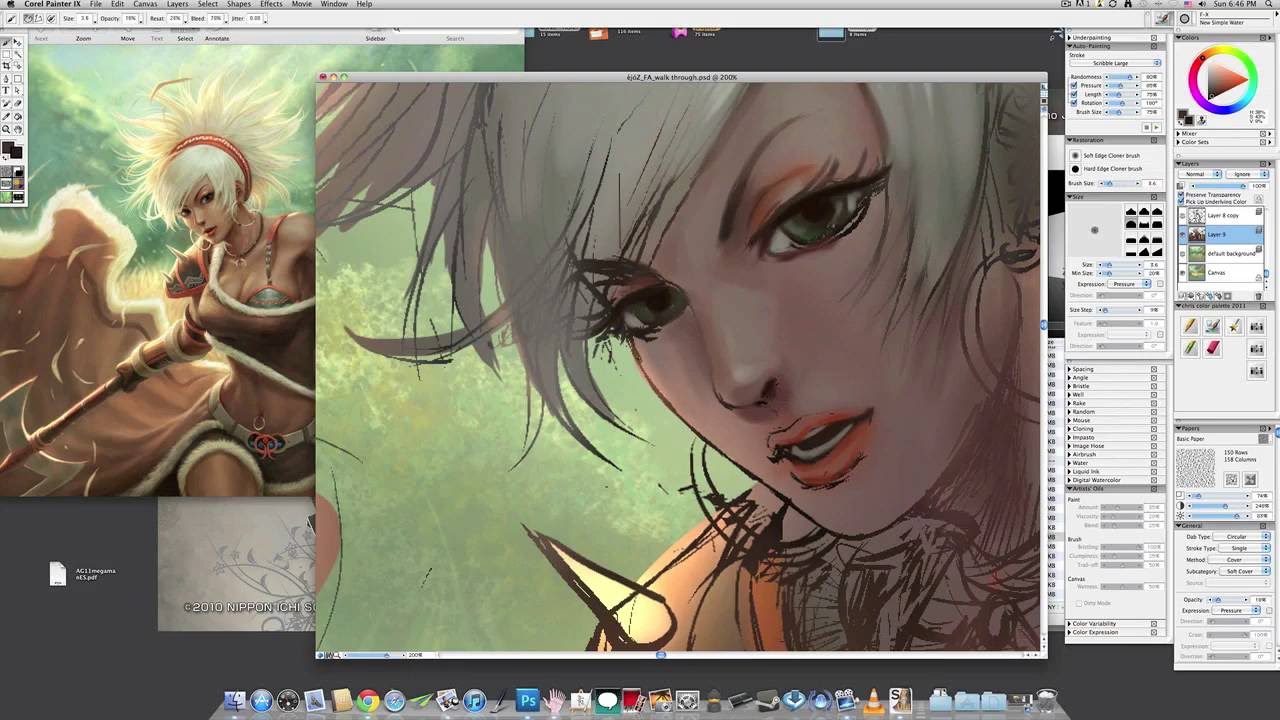The image size is (1280, 720).
Task: Toggle Preserve Transparency checkbox
Action: [1180, 194]
